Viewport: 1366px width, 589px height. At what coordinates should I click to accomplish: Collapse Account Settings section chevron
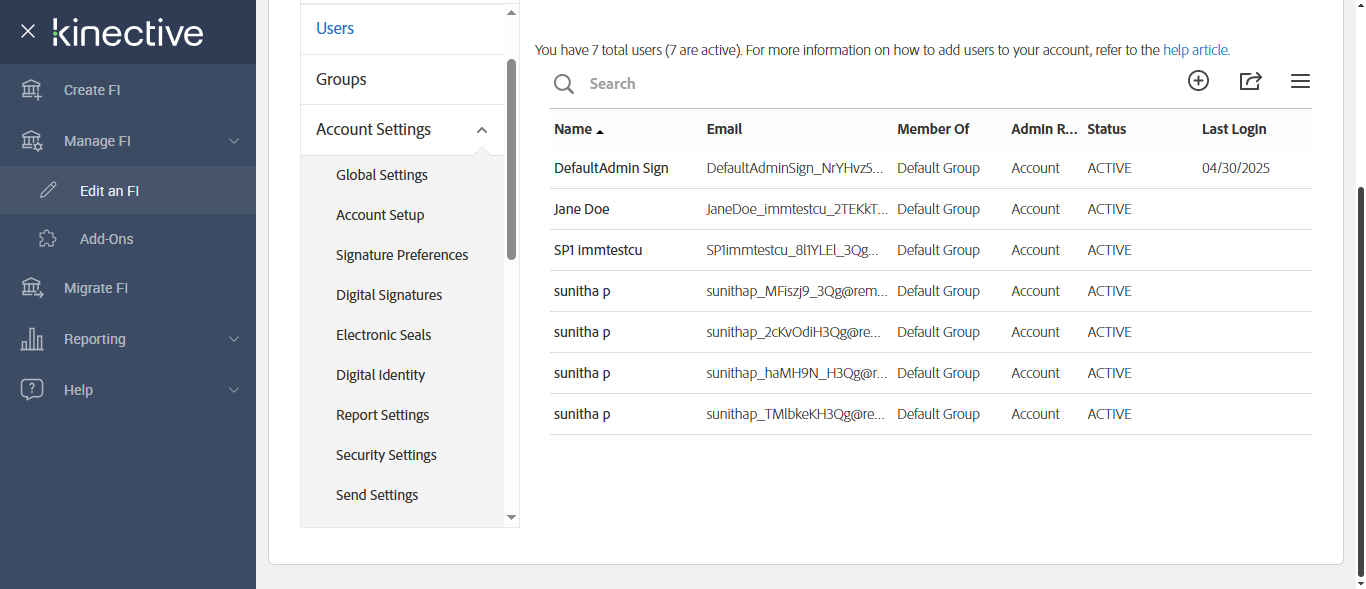[482, 130]
